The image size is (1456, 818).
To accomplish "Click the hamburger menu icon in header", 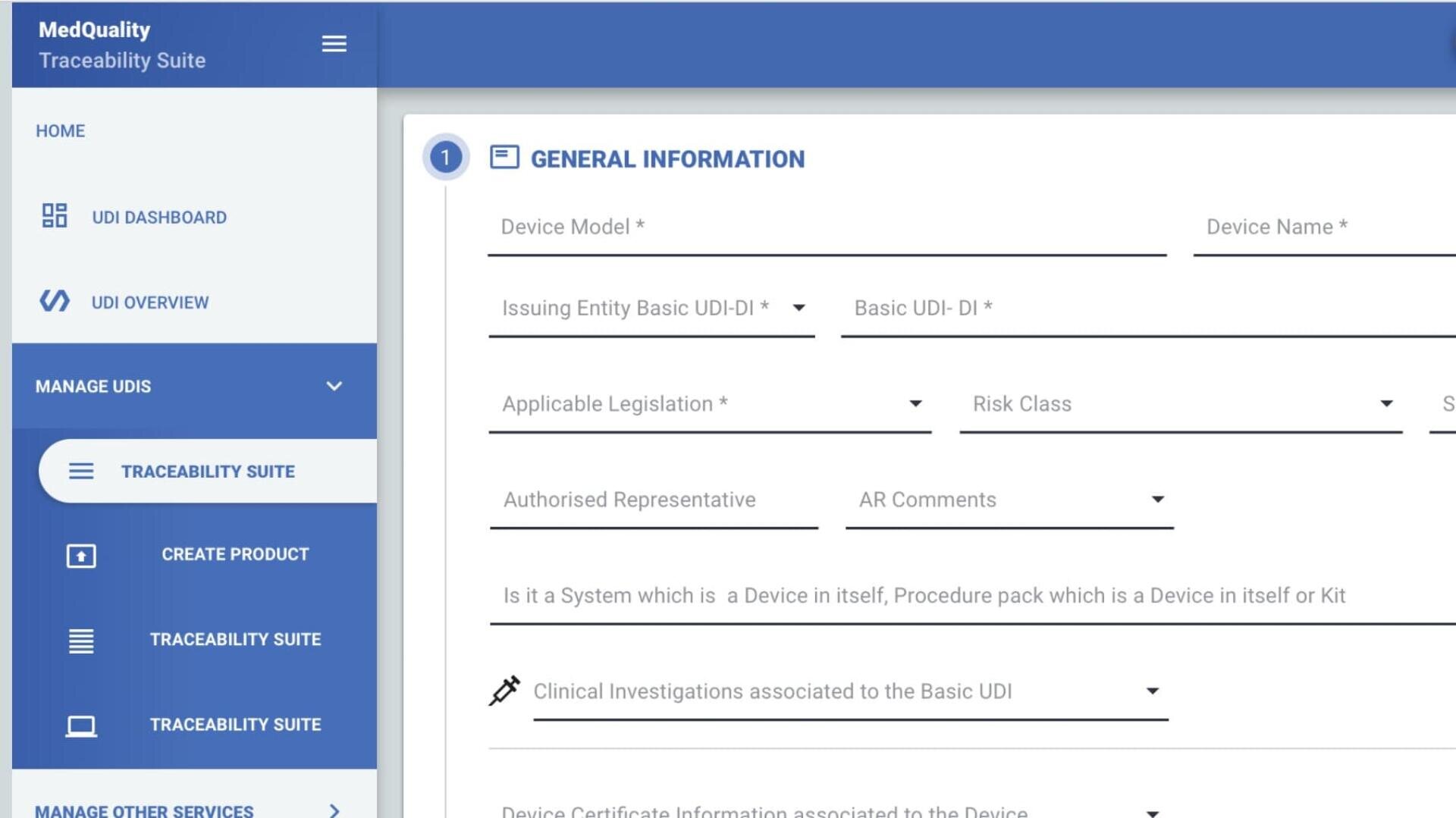I will (x=334, y=44).
